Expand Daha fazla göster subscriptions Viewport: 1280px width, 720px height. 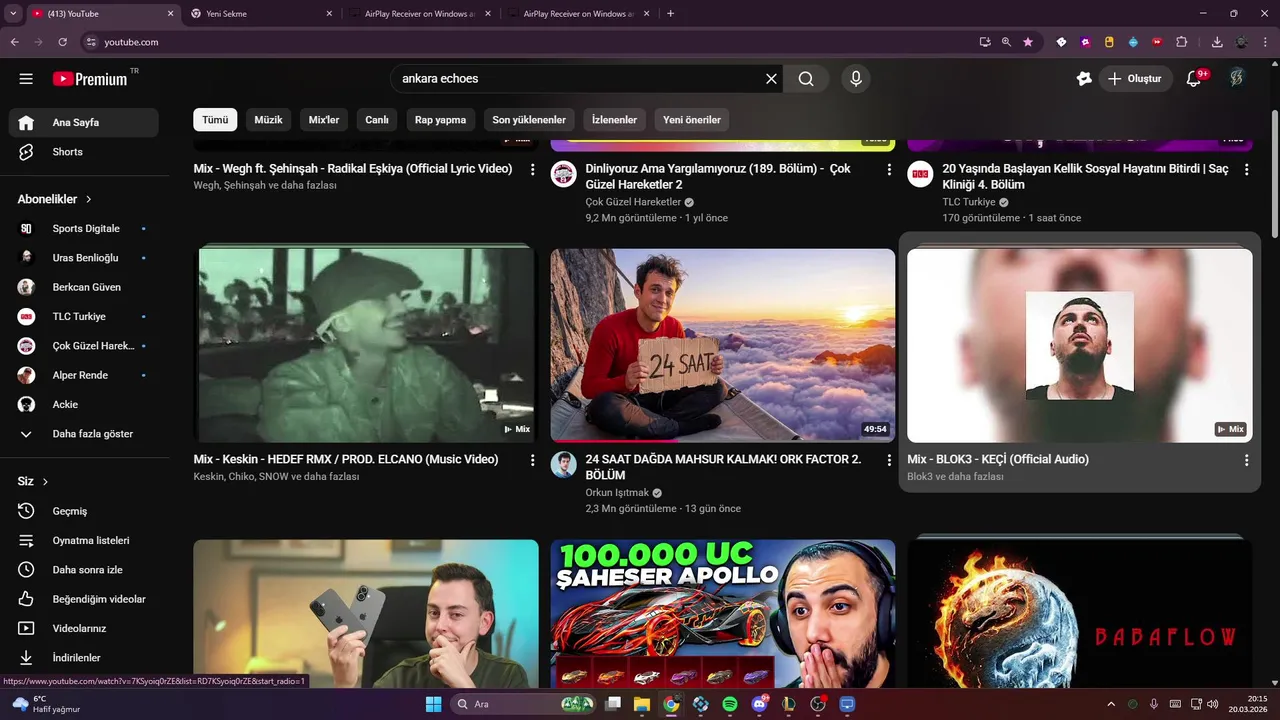(x=84, y=434)
